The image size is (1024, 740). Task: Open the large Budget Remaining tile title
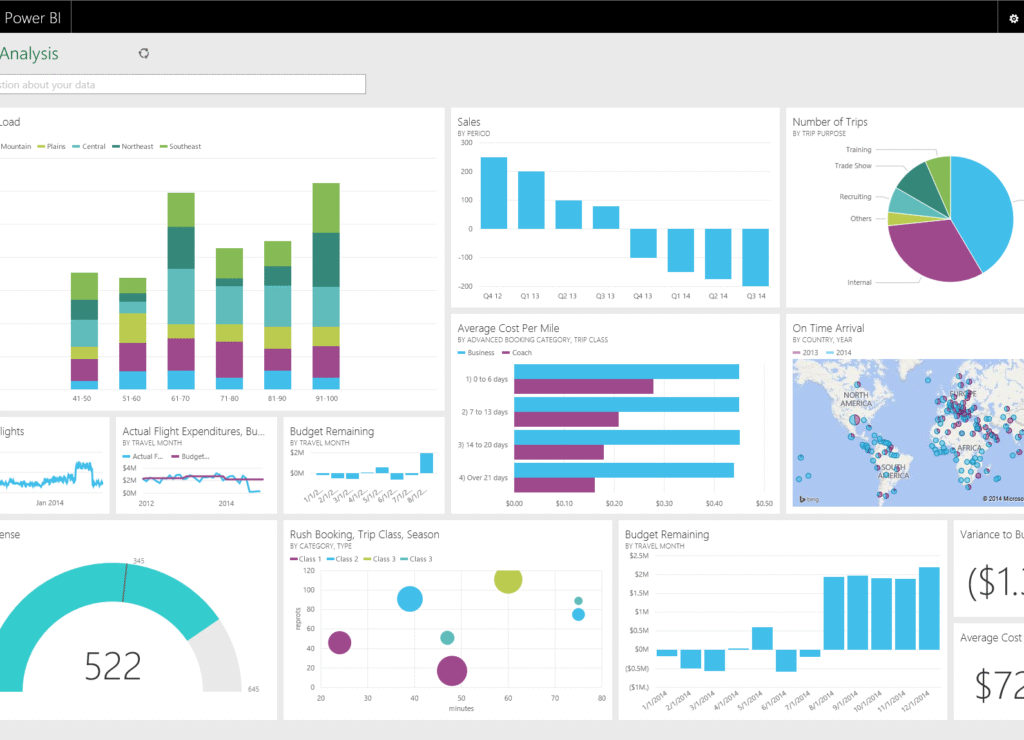667,535
